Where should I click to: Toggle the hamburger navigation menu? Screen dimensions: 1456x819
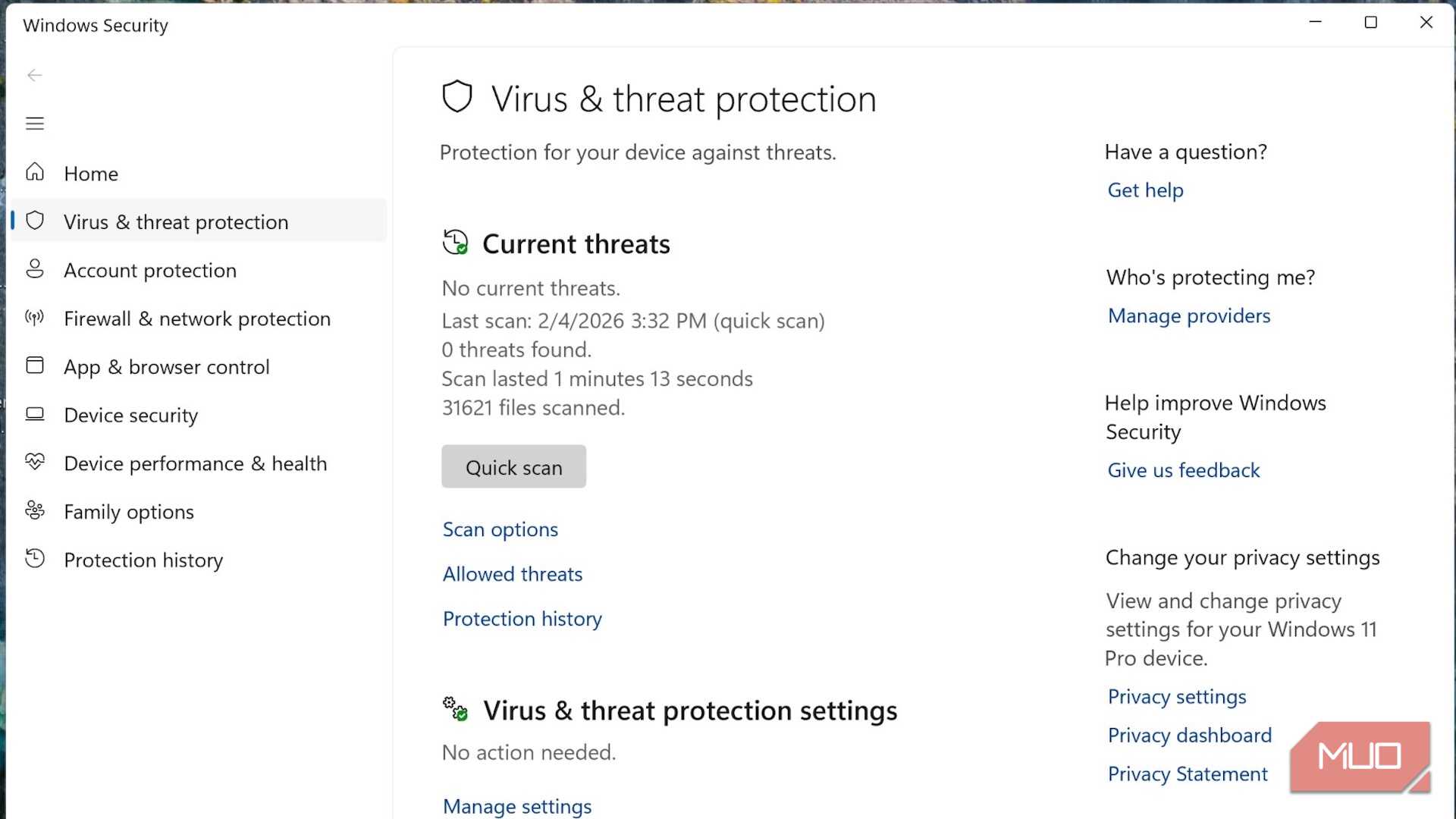pos(35,124)
